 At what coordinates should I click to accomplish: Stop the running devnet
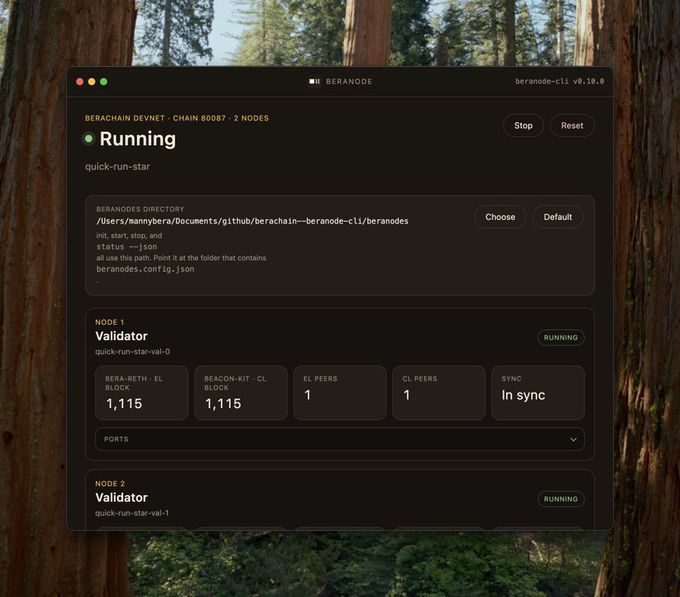click(x=523, y=125)
